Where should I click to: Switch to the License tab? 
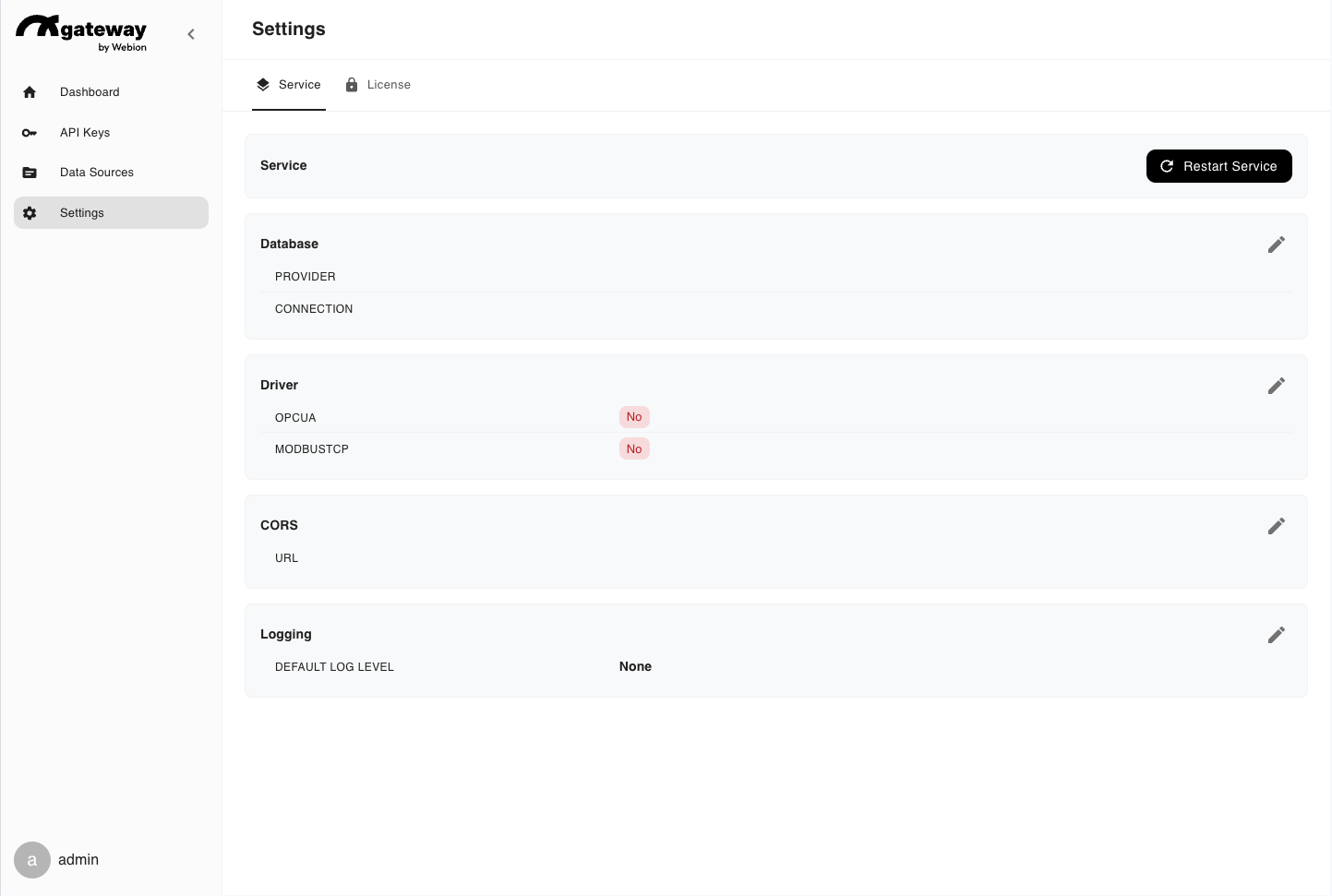[x=378, y=85]
